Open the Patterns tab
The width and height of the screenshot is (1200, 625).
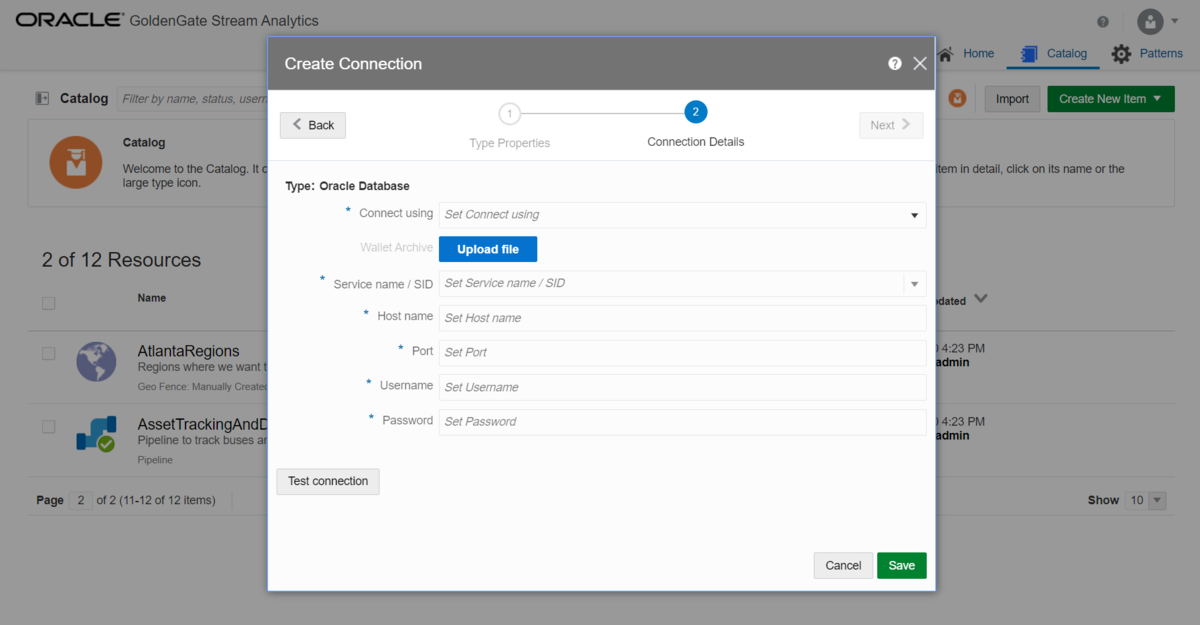coord(1148,53)
